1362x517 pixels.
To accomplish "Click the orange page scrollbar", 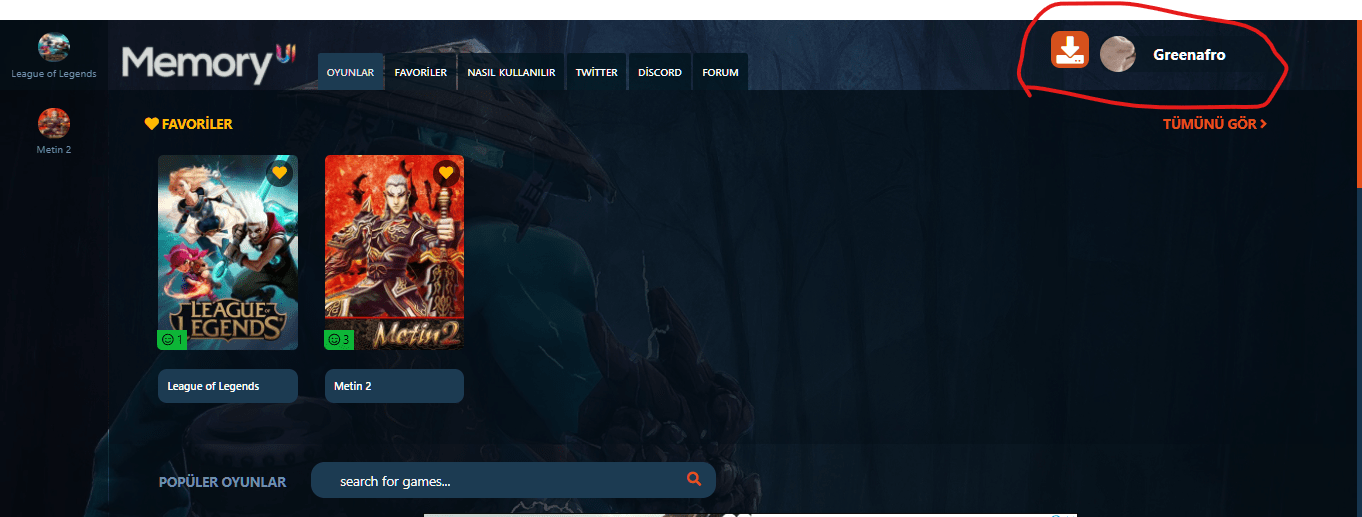I will point(1358,103).
